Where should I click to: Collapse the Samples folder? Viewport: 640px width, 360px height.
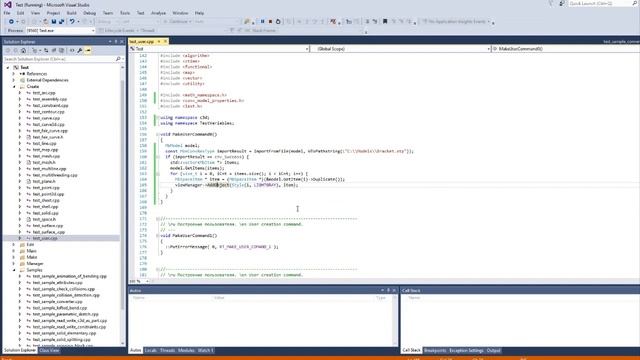pyautogui.click(x=13, y=270)
